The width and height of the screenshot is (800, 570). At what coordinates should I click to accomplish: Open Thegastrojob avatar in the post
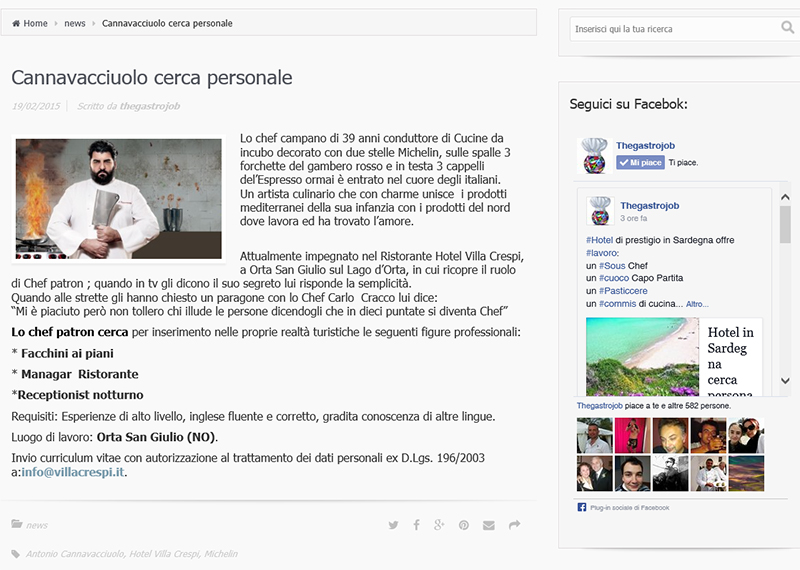point(600,210)
